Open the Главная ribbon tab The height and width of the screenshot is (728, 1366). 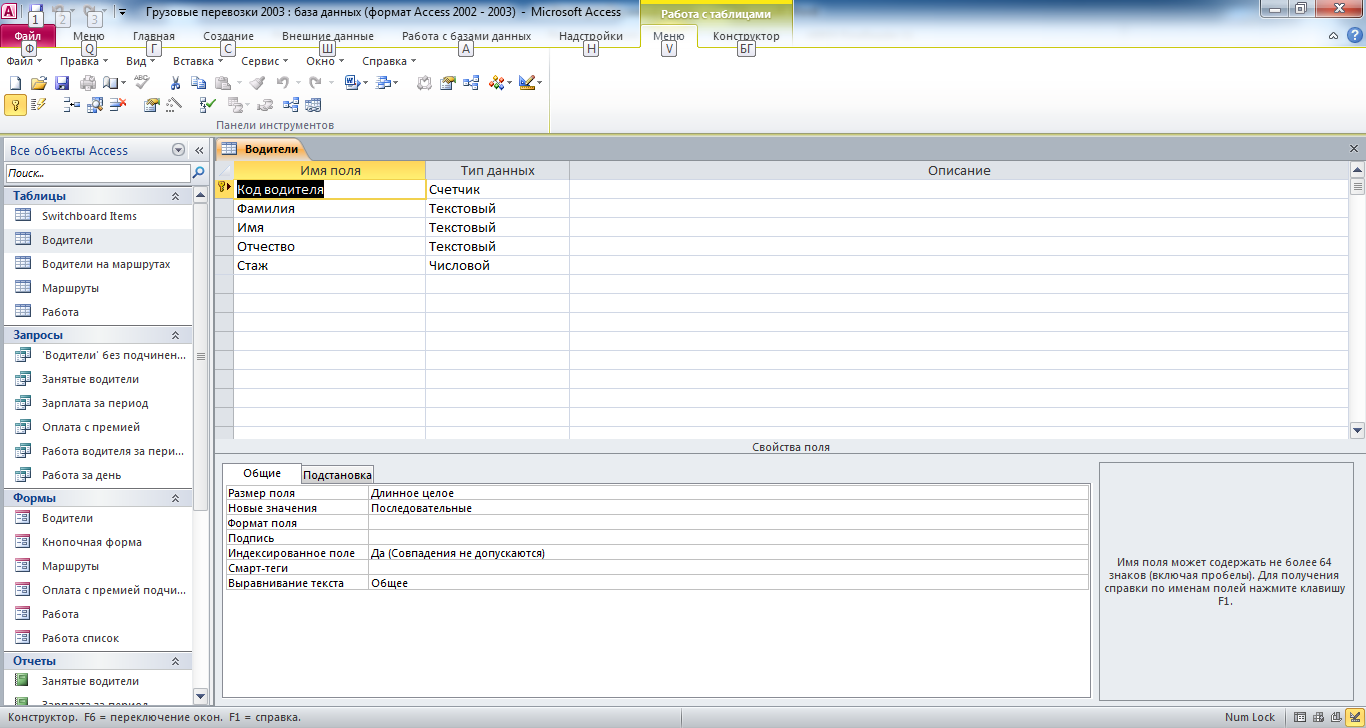point(154,36)
